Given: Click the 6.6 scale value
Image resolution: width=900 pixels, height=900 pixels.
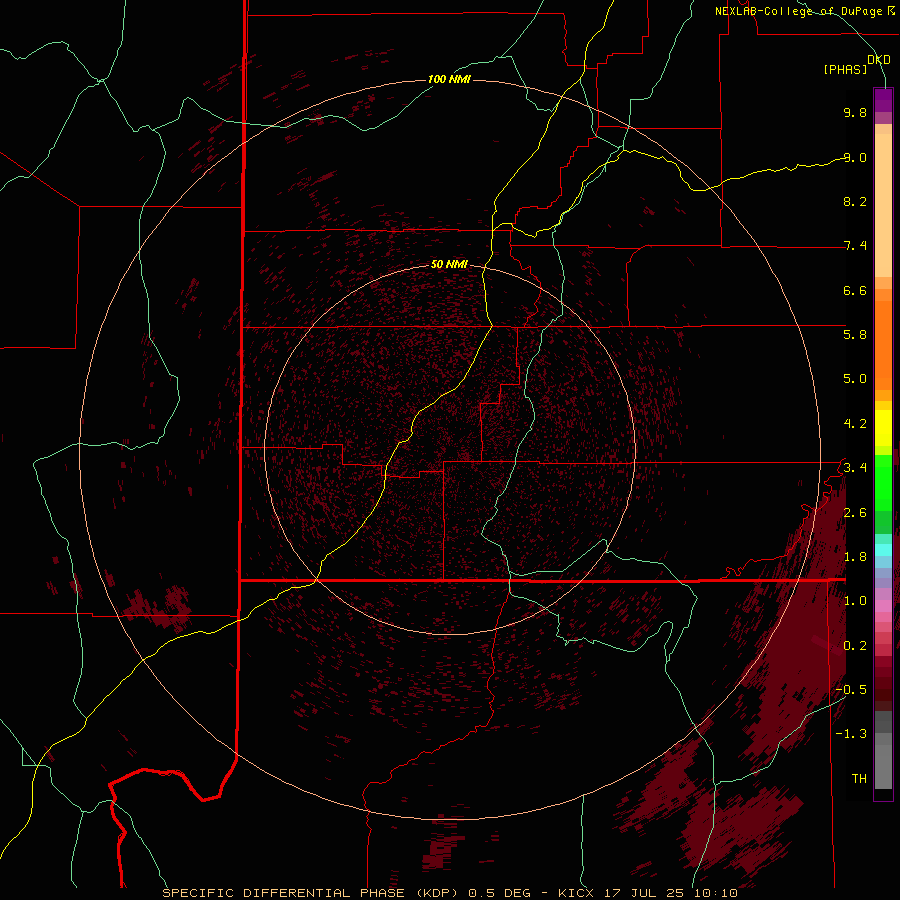Looking at the screenshot, I should pyautogui.click(x=855, y=290).
